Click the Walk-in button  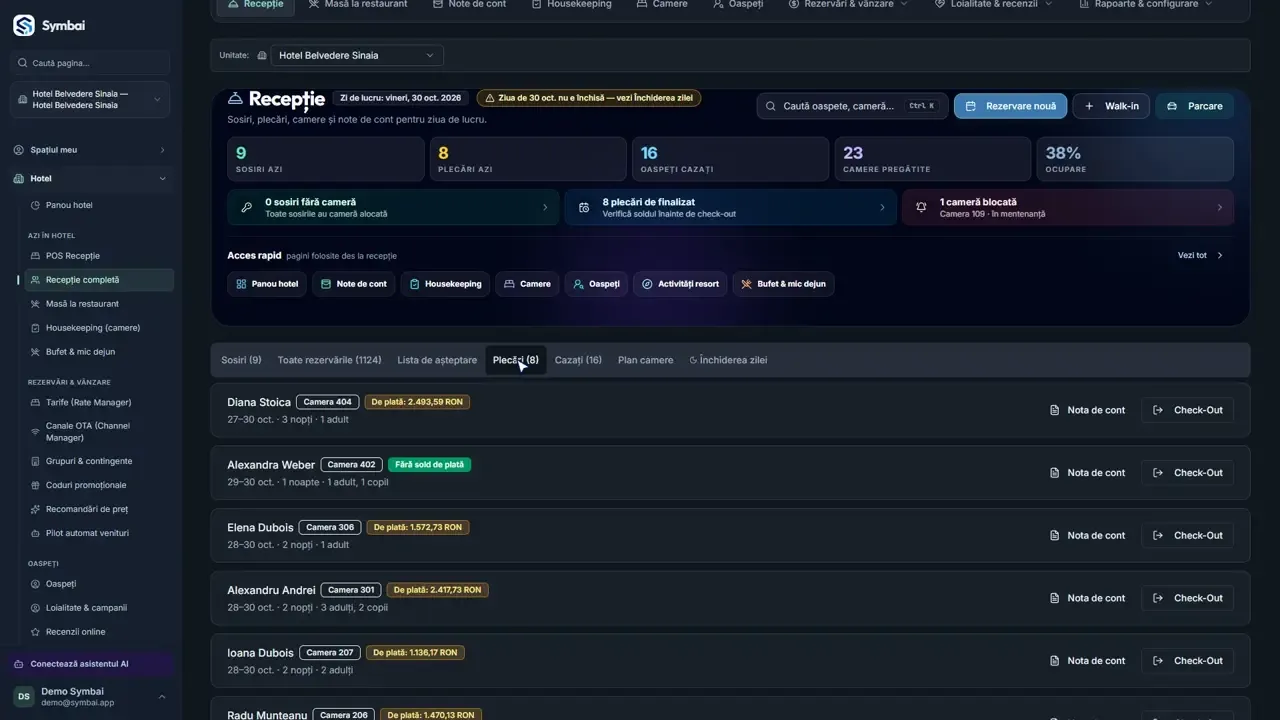1111,106
